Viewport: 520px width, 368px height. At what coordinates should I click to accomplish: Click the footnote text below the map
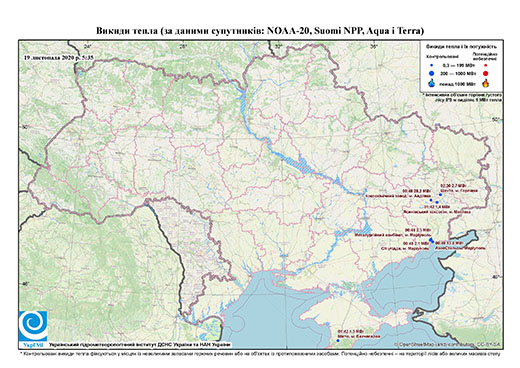point(260,353)
